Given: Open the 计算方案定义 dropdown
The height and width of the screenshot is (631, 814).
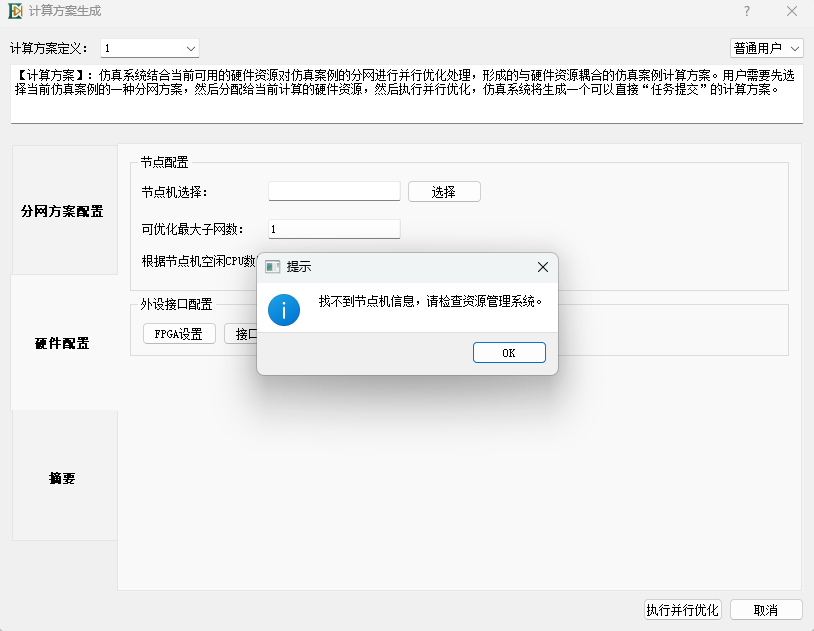Looking at the screenshot, I should (150, 48).
